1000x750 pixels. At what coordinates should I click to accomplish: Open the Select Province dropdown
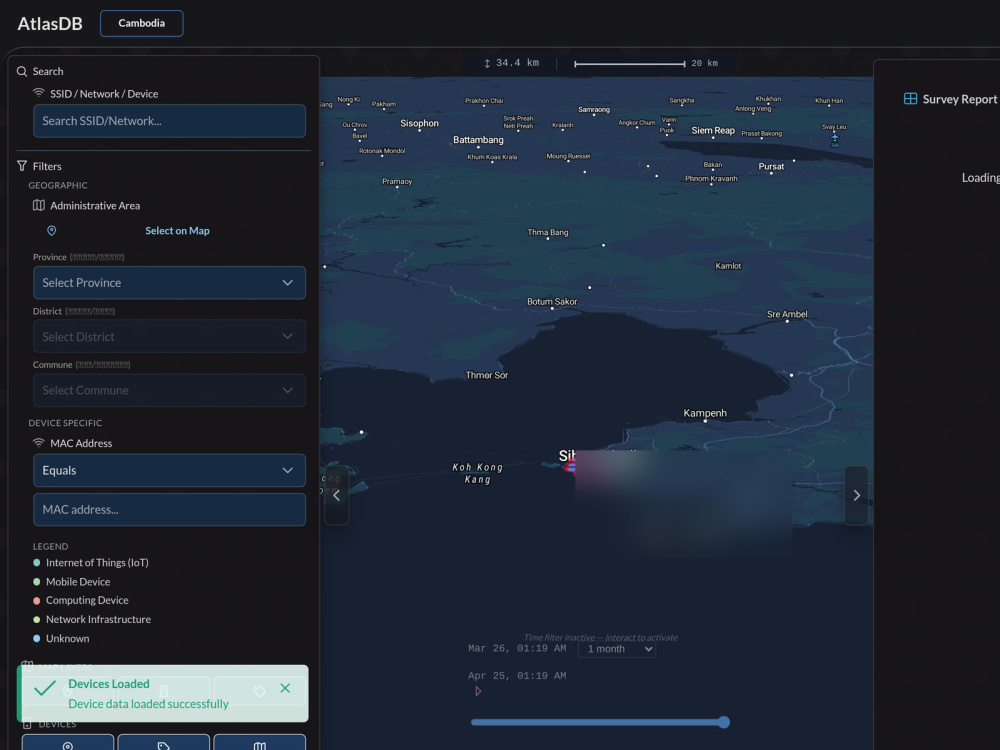tap(169, 283)
